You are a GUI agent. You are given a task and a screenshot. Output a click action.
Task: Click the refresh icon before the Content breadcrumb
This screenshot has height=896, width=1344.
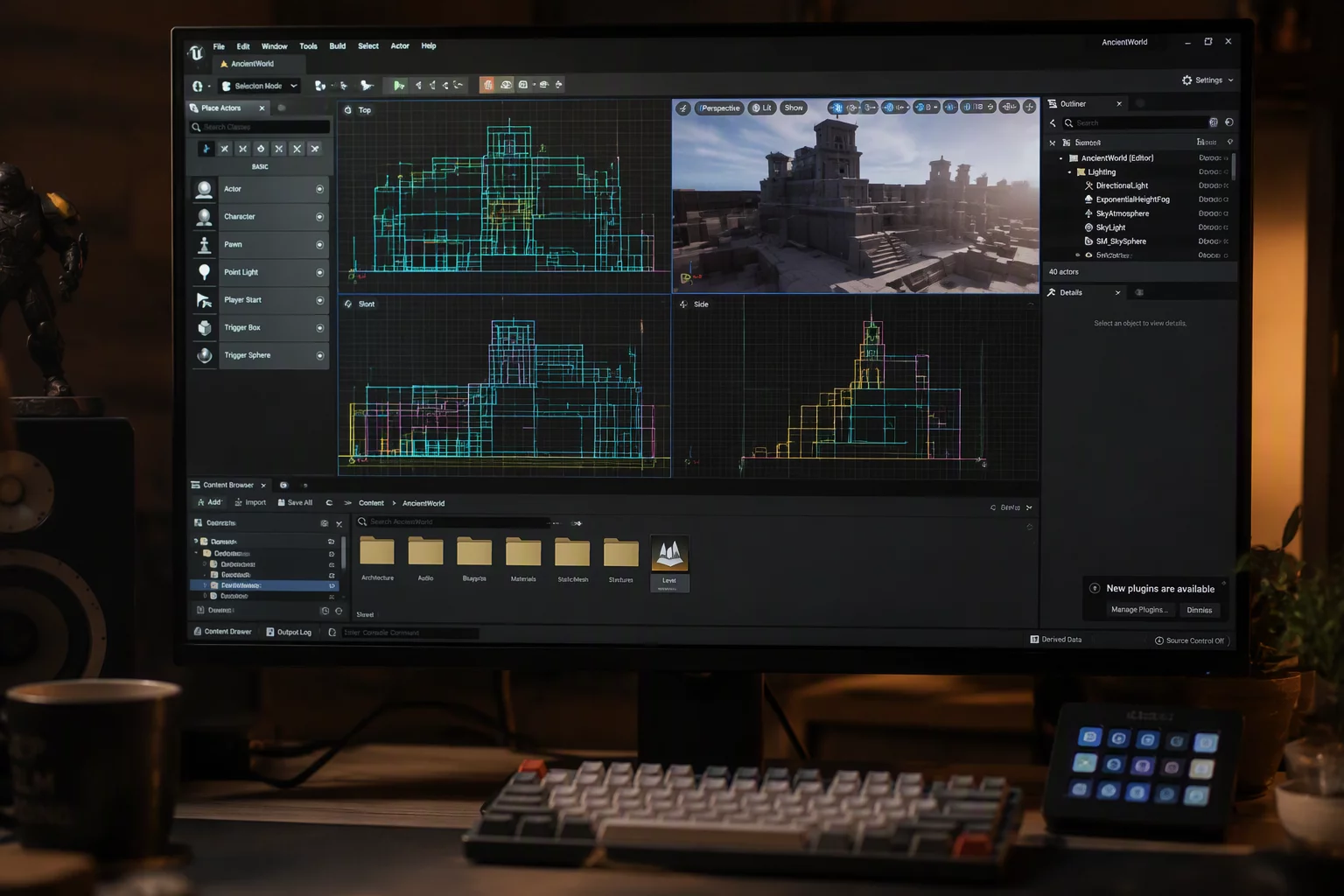pyautogui.click(x=329, y=503)
